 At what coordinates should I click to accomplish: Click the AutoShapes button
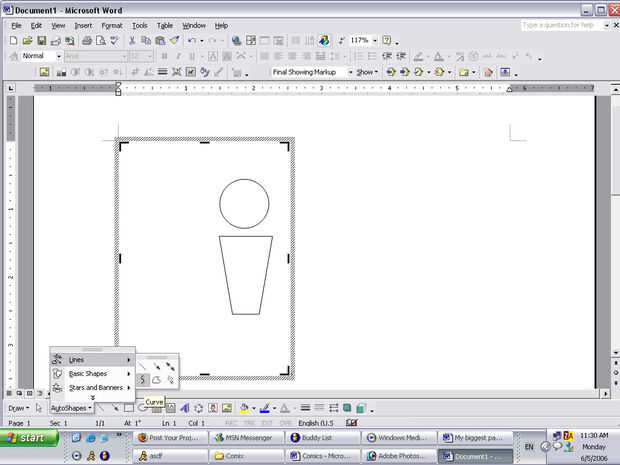[71, 408]
